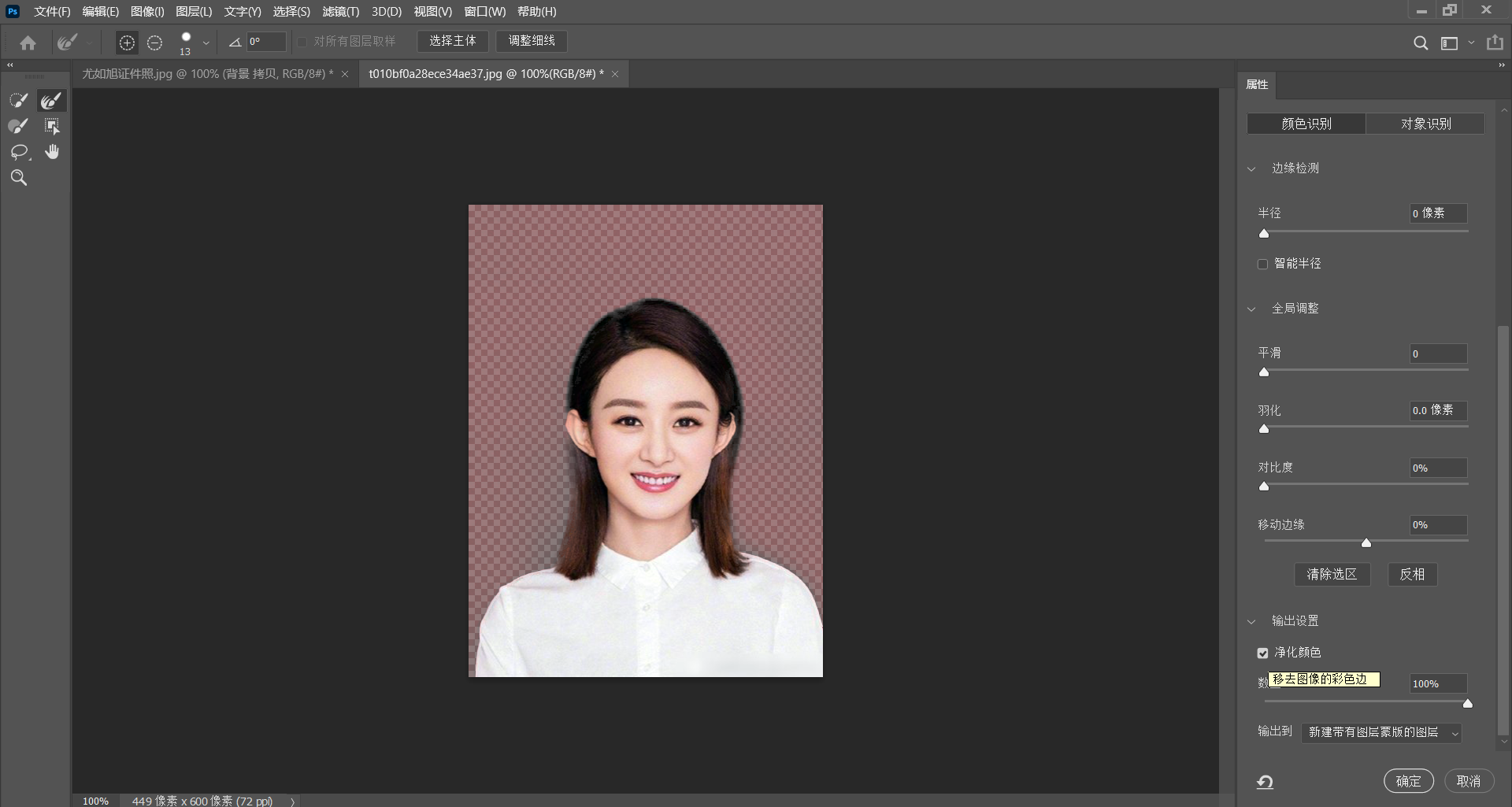Screen dimensions: 1512x807
Task: Select the Brush tool in left toolbar
Action: (19, 126)
